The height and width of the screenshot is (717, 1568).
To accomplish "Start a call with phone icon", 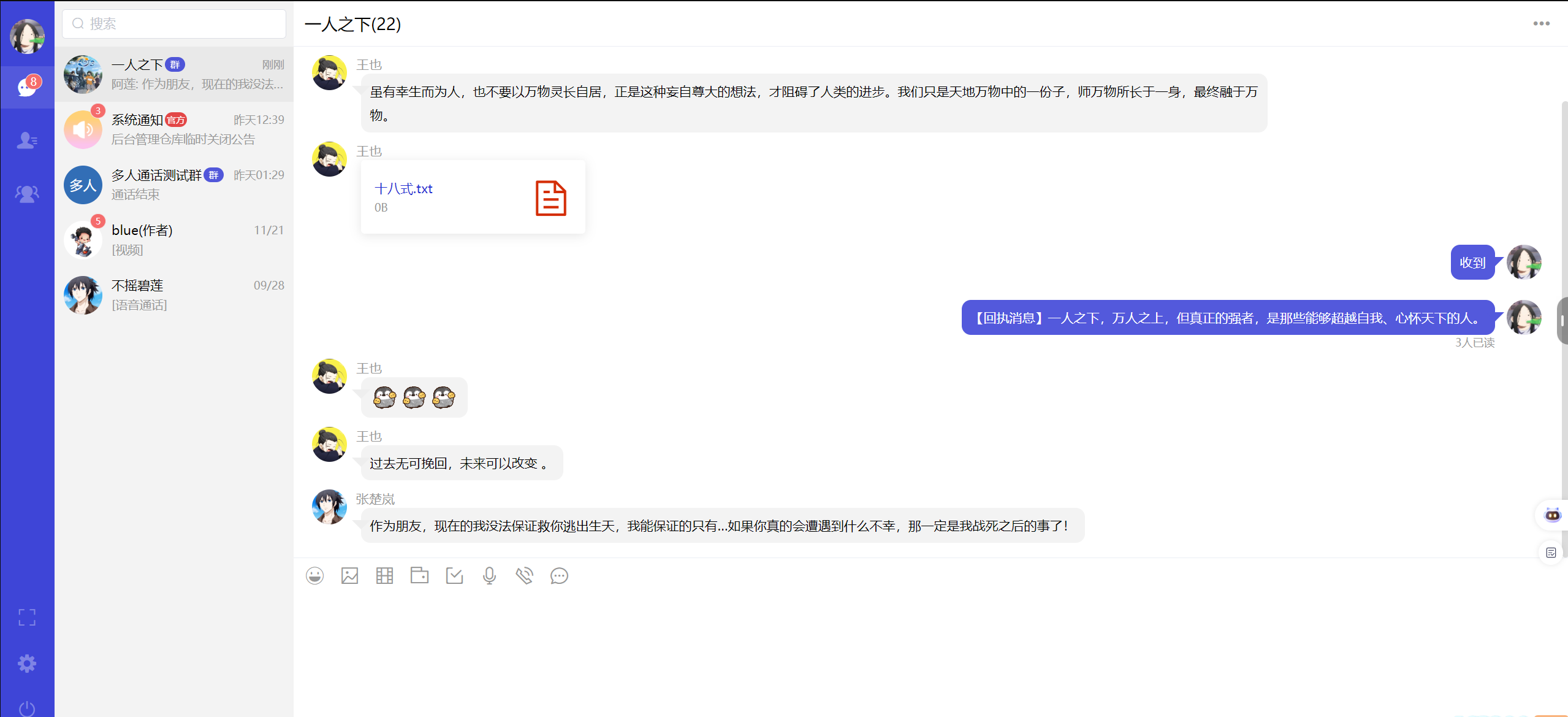I will [524, 575].
